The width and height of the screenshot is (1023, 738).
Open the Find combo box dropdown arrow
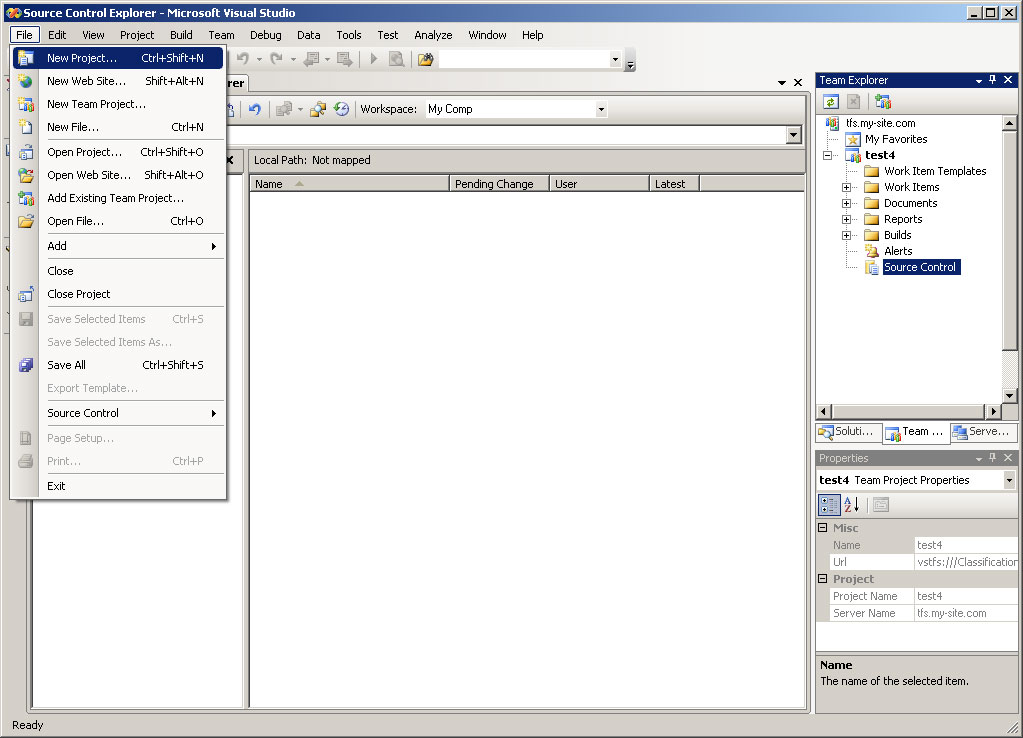pos(615,59)
